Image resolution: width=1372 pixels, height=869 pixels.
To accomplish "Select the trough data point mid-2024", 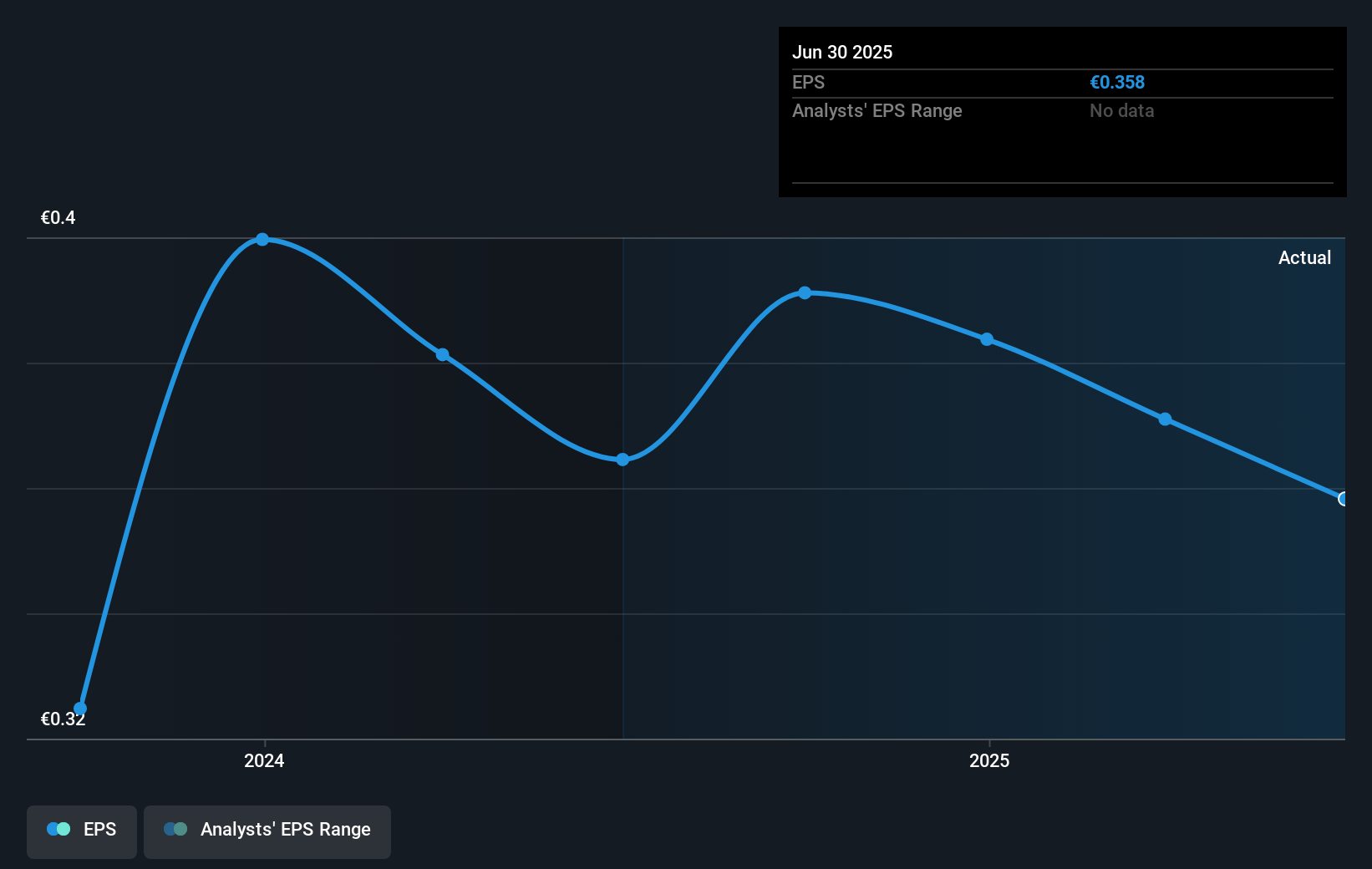I will pyautogui.click(x=622, y=460).
